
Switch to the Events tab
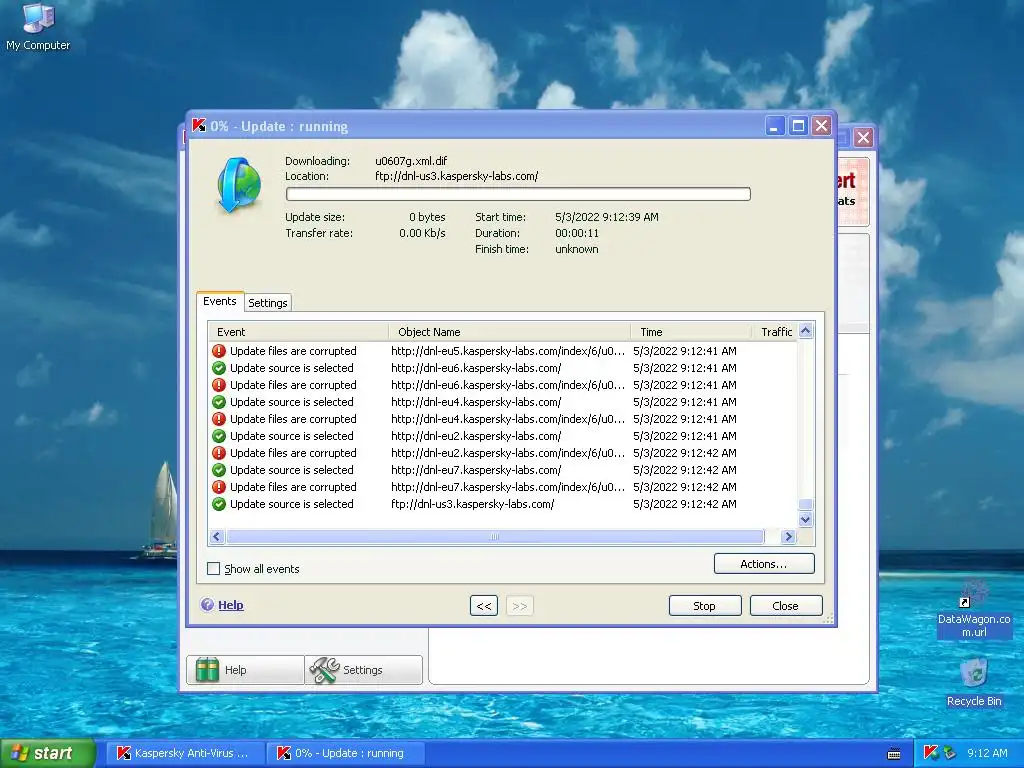(219, 301)
